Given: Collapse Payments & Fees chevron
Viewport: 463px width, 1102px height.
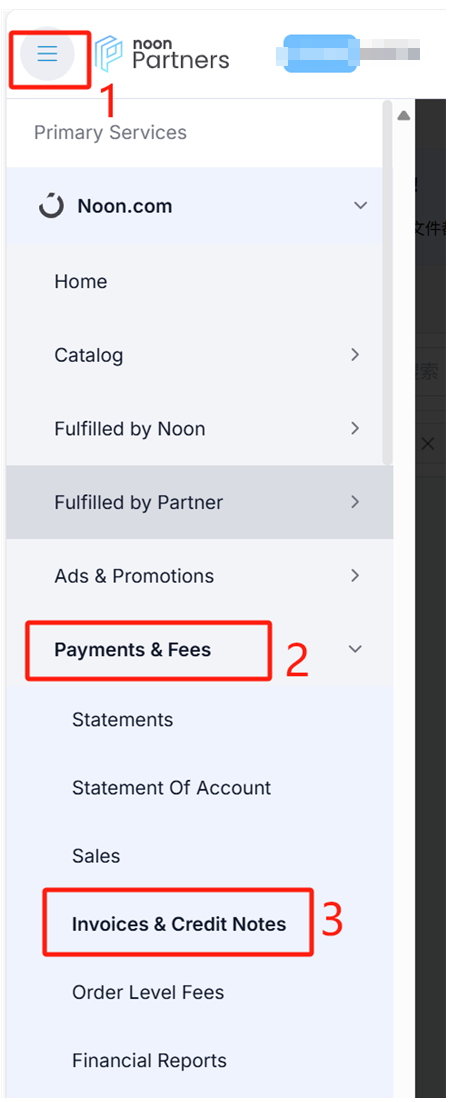Looking at the screenshot, I should point(356,649).
